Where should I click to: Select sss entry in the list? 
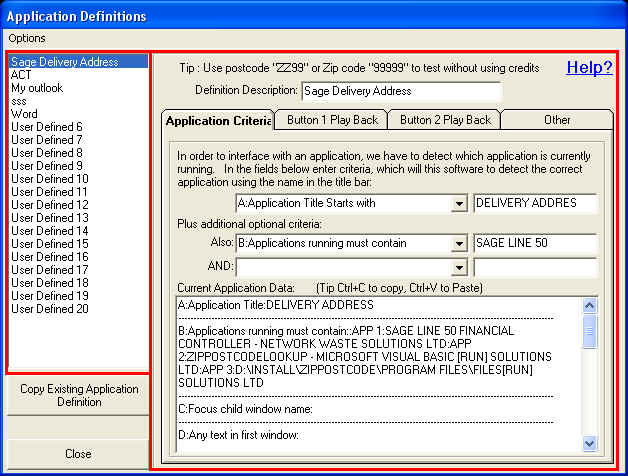[78, 101]
